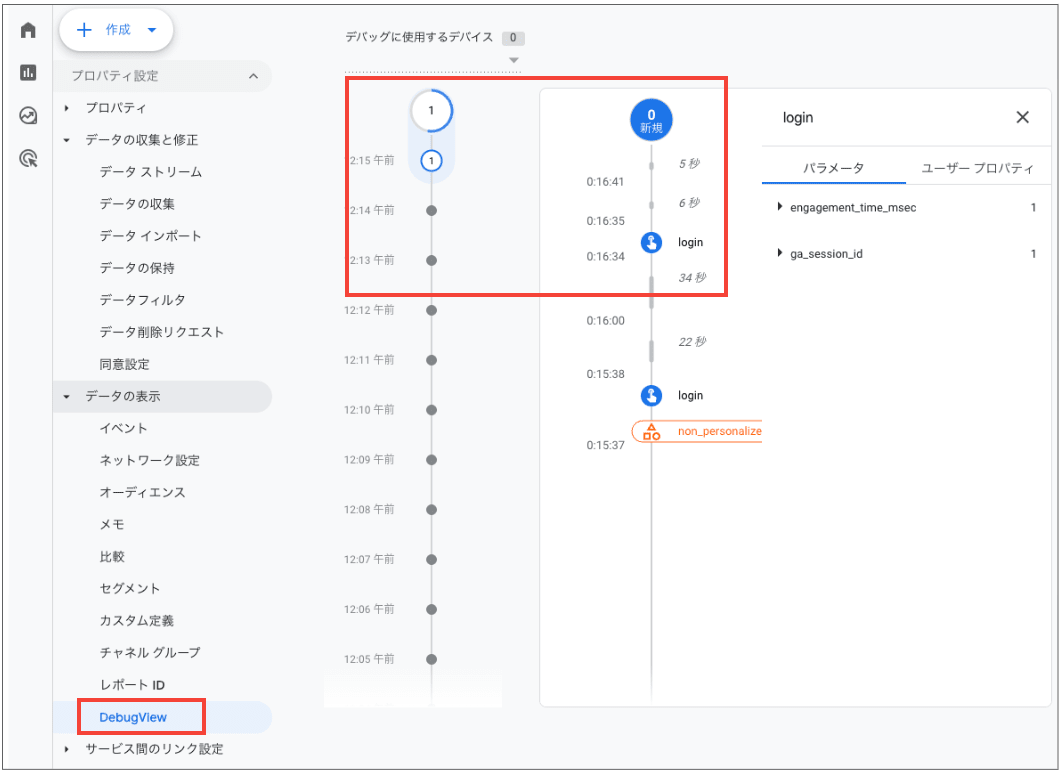Expand the プロパティ tree item
The height and width of the screenshot is (774, 1063).
[x=67, y=108]
